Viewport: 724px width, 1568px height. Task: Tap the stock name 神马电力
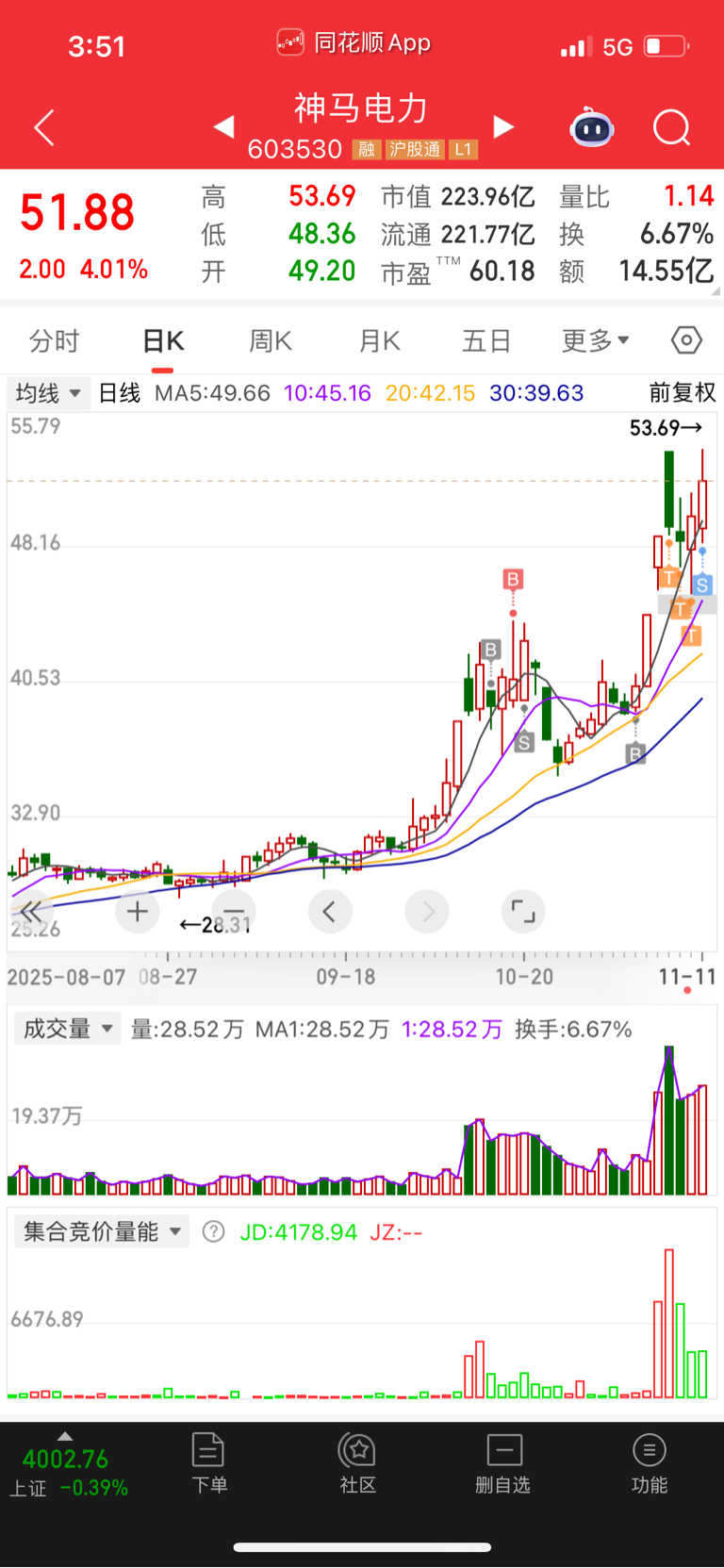(361, 108)
